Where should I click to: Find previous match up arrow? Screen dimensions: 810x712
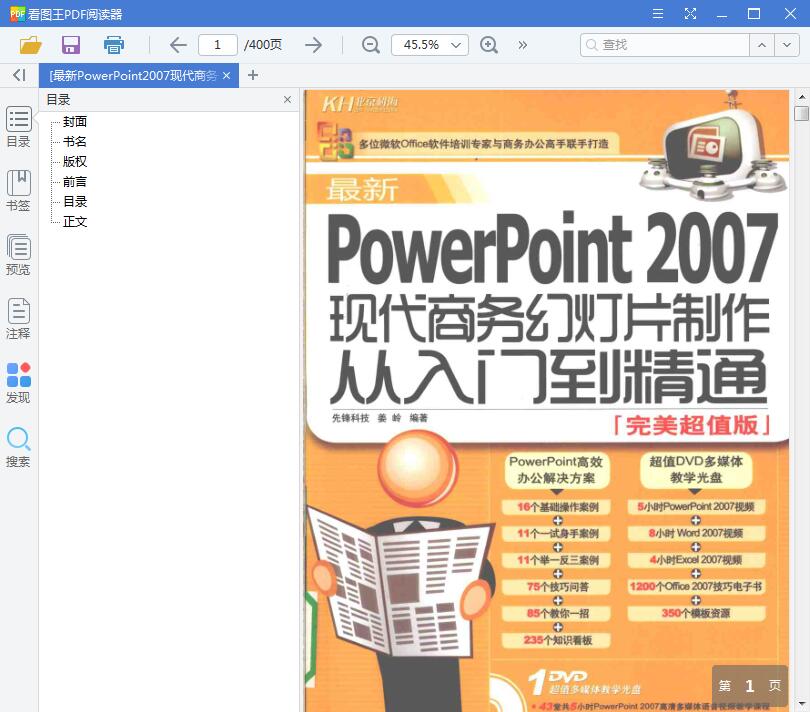pyautogui.click(x=761, y=45)
